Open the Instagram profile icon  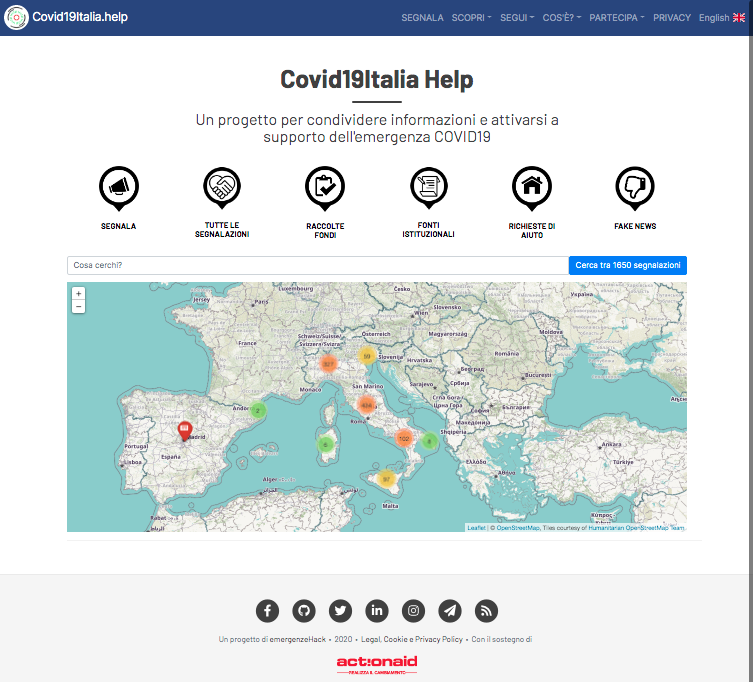[413, 611]
